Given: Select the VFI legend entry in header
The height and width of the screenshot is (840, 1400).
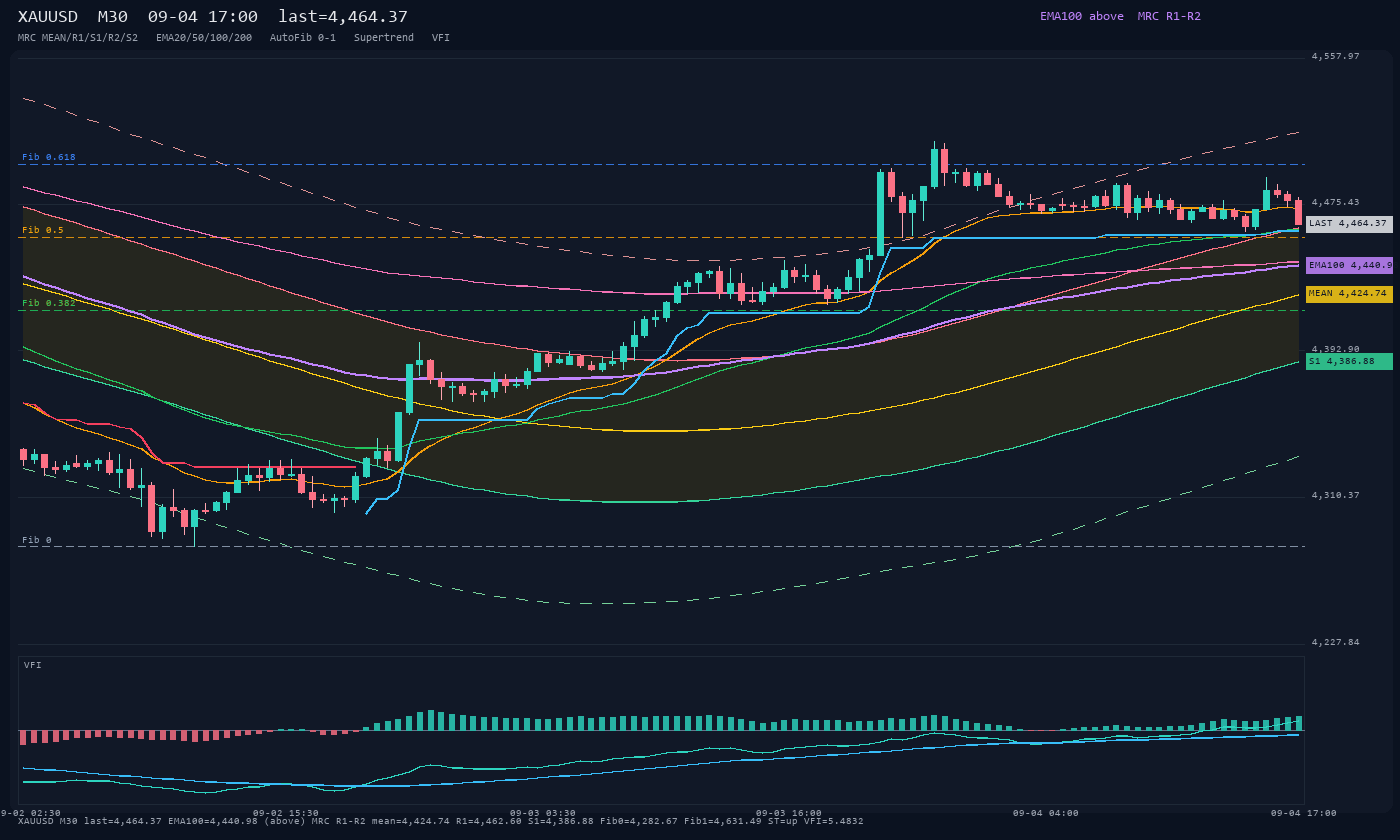Looking at the screenshot, I should (x=441, y=38).
